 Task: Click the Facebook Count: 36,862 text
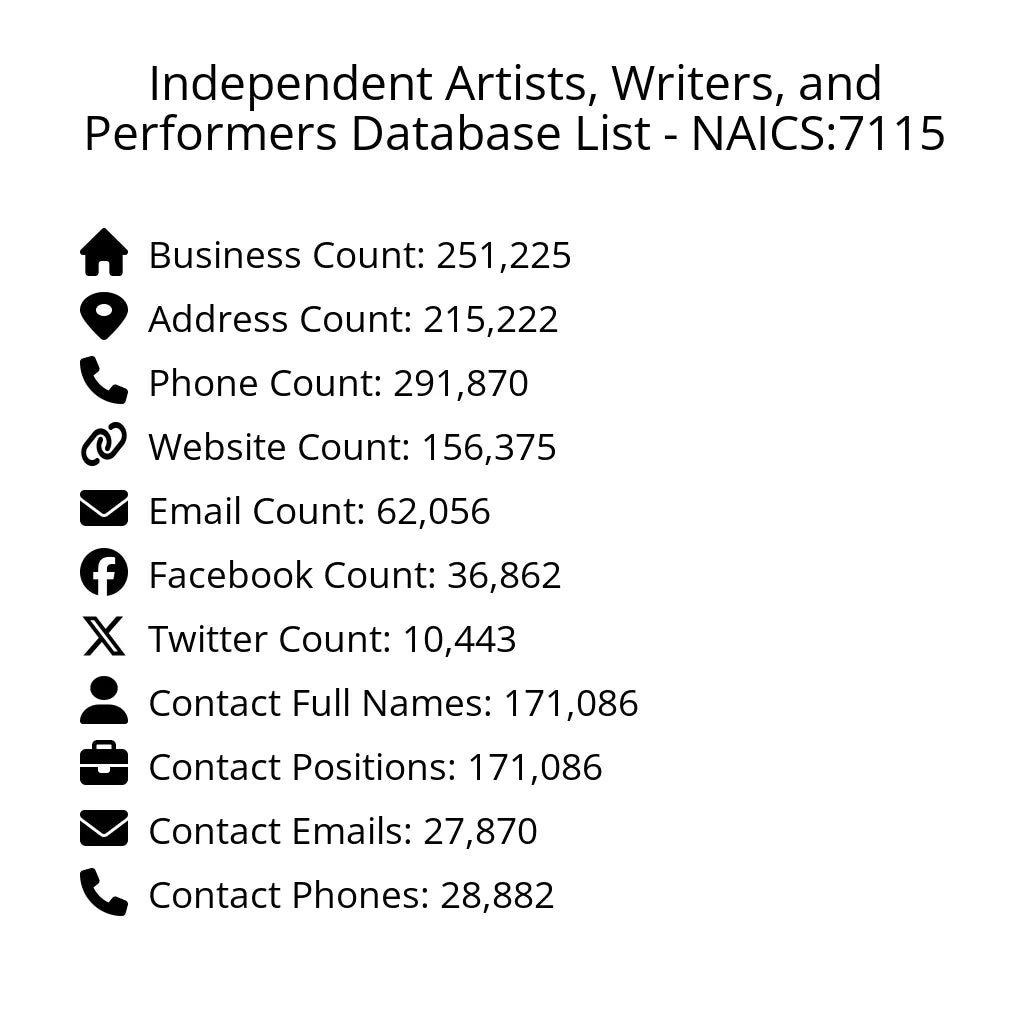click(355, 576)
